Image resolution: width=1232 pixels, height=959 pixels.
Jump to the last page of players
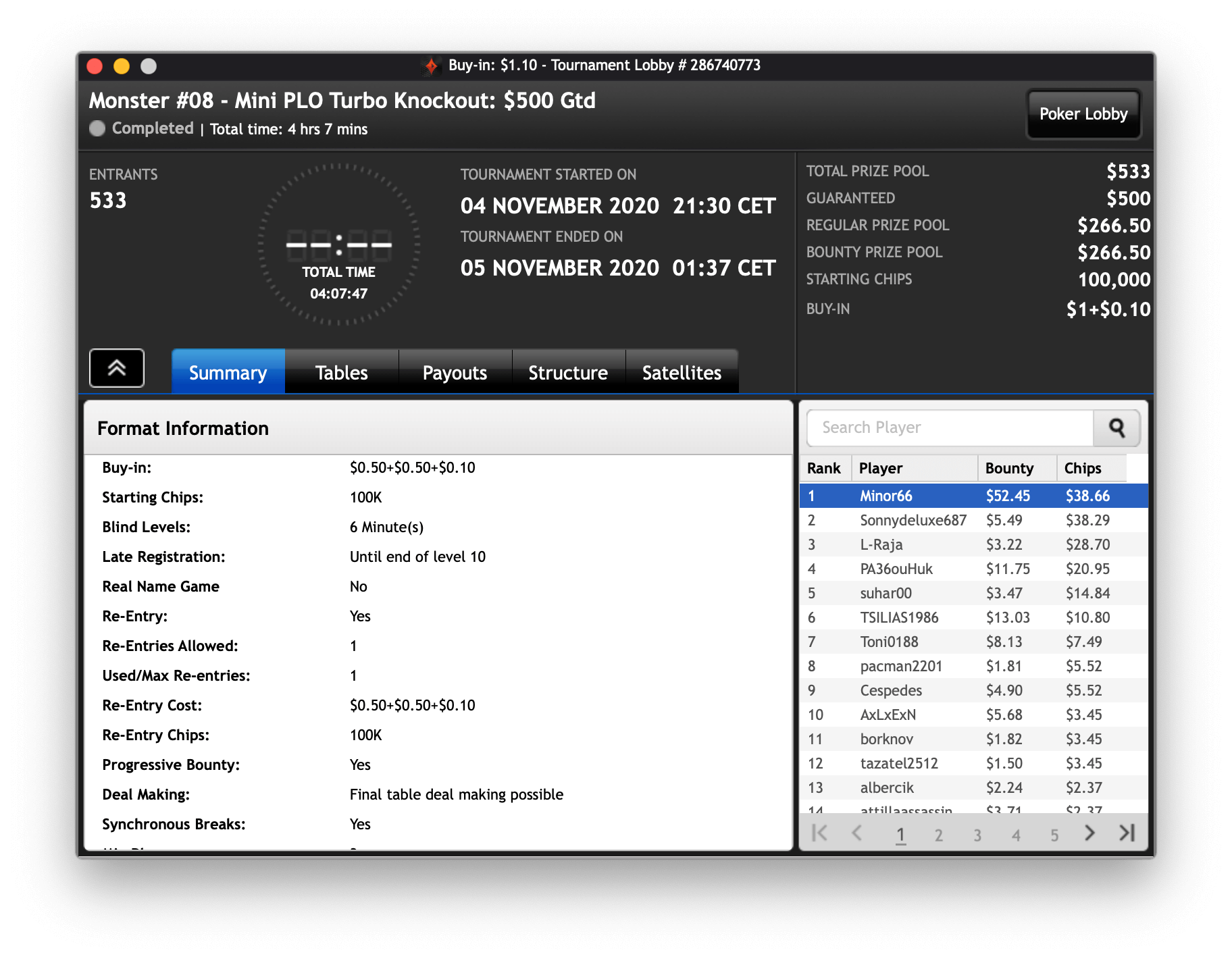click(x=1127, y=833)
